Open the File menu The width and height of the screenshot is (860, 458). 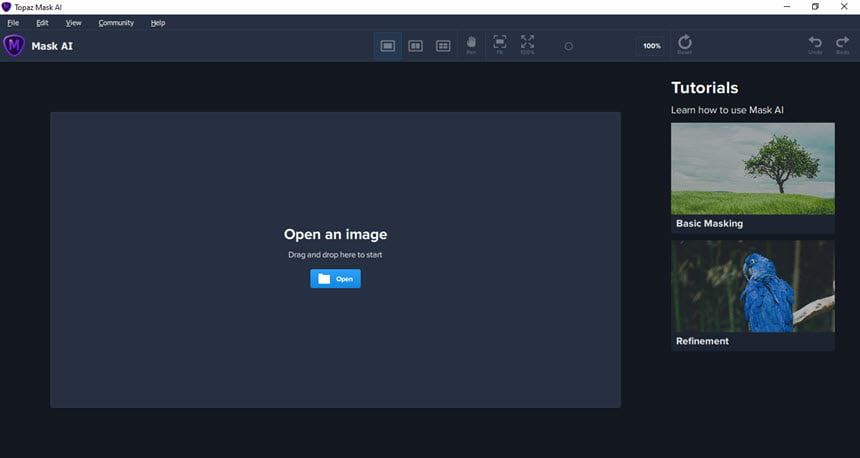click(x=13, y=23)
